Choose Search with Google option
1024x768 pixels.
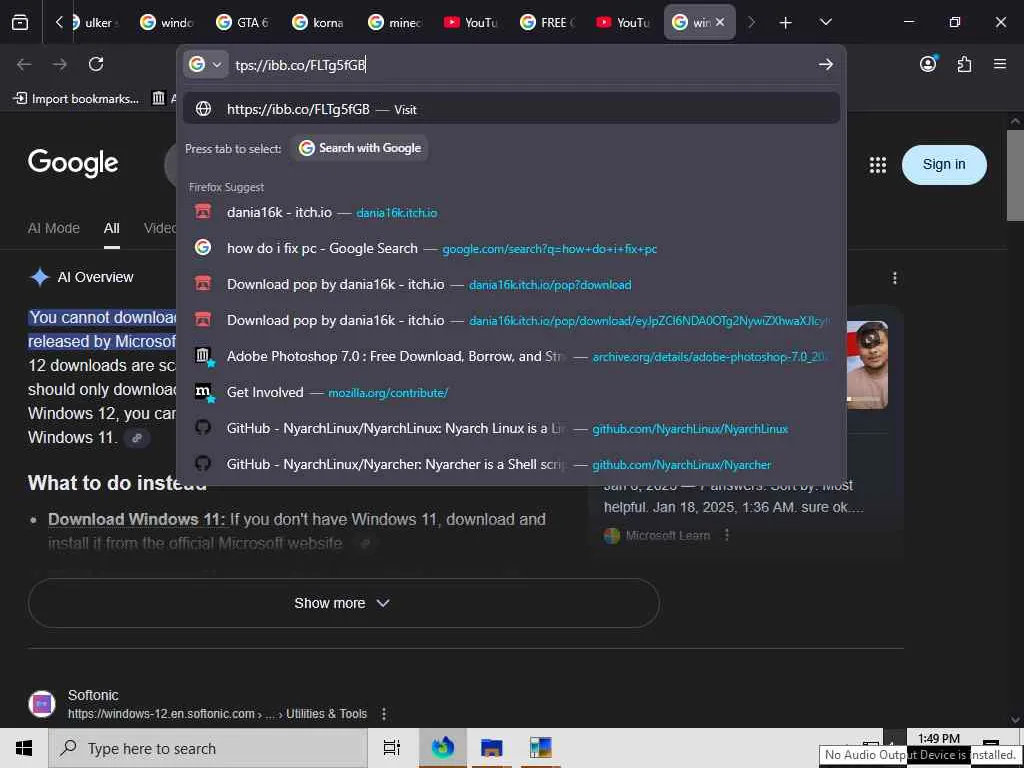click(360, 148)
